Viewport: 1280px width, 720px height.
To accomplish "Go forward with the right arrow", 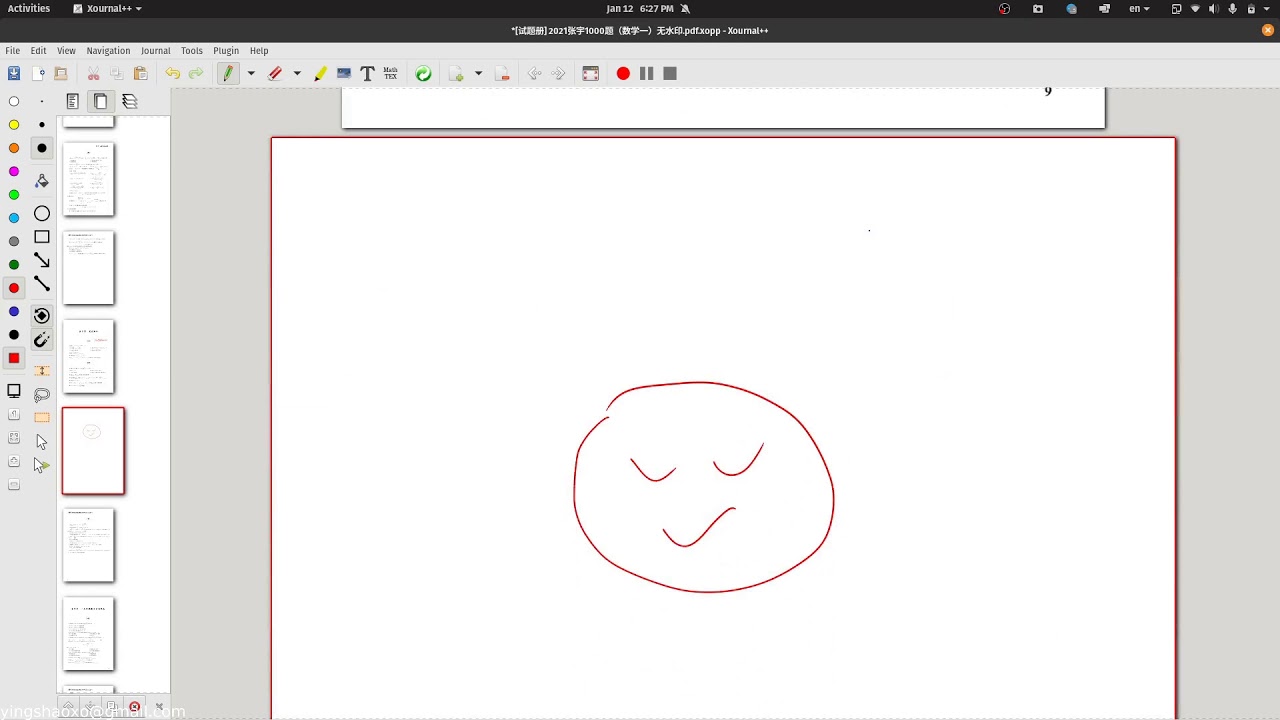I will point(558,73).
